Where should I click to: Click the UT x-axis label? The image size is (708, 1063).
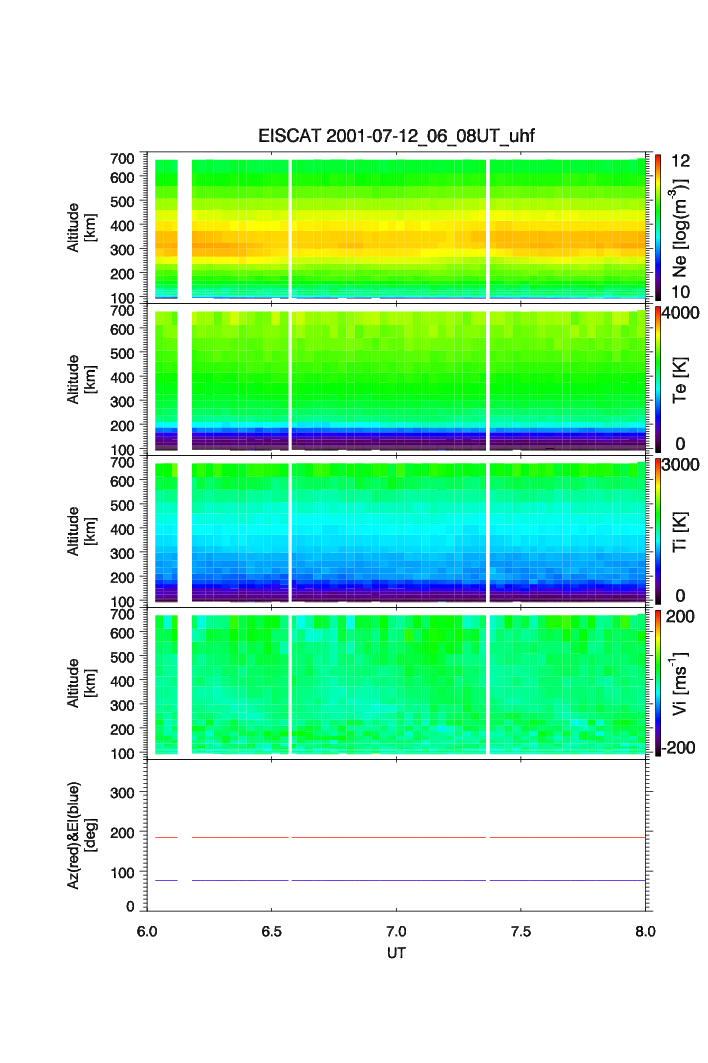(397, 953)
